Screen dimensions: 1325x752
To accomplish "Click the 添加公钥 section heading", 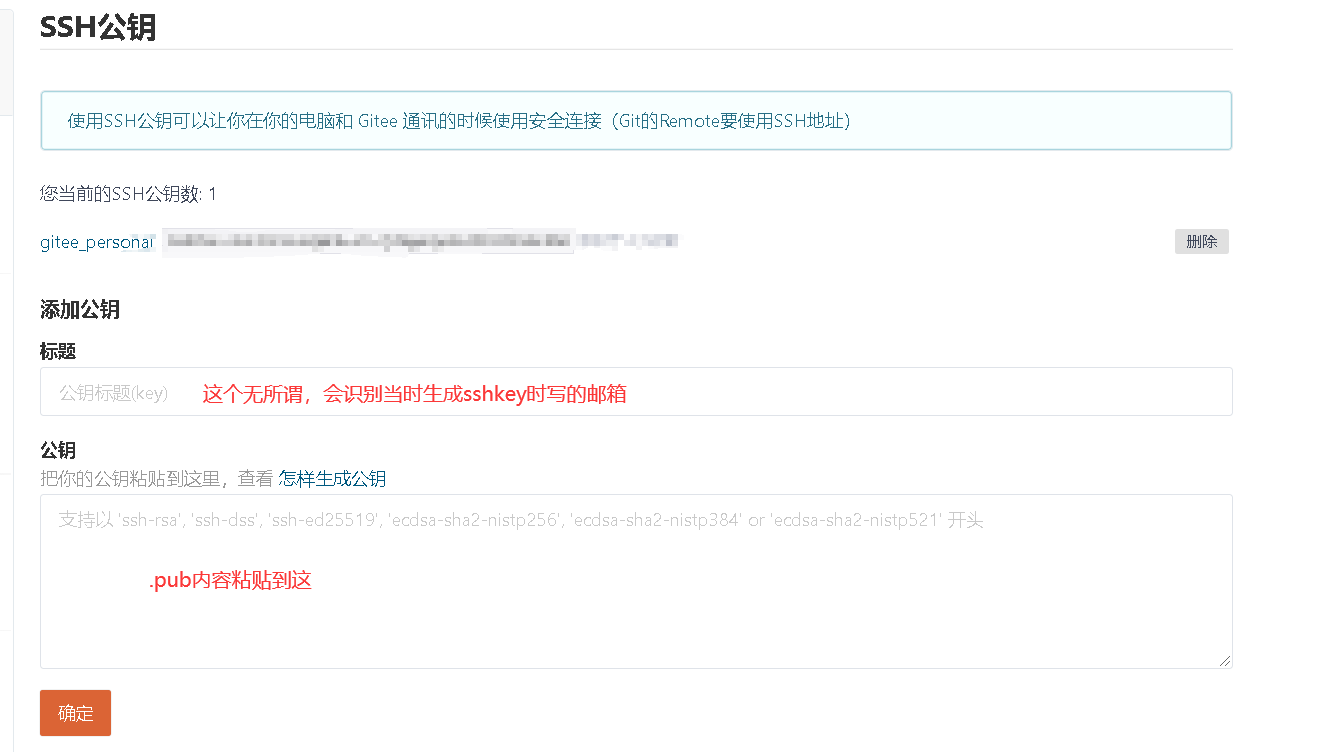I will point(80,309).
